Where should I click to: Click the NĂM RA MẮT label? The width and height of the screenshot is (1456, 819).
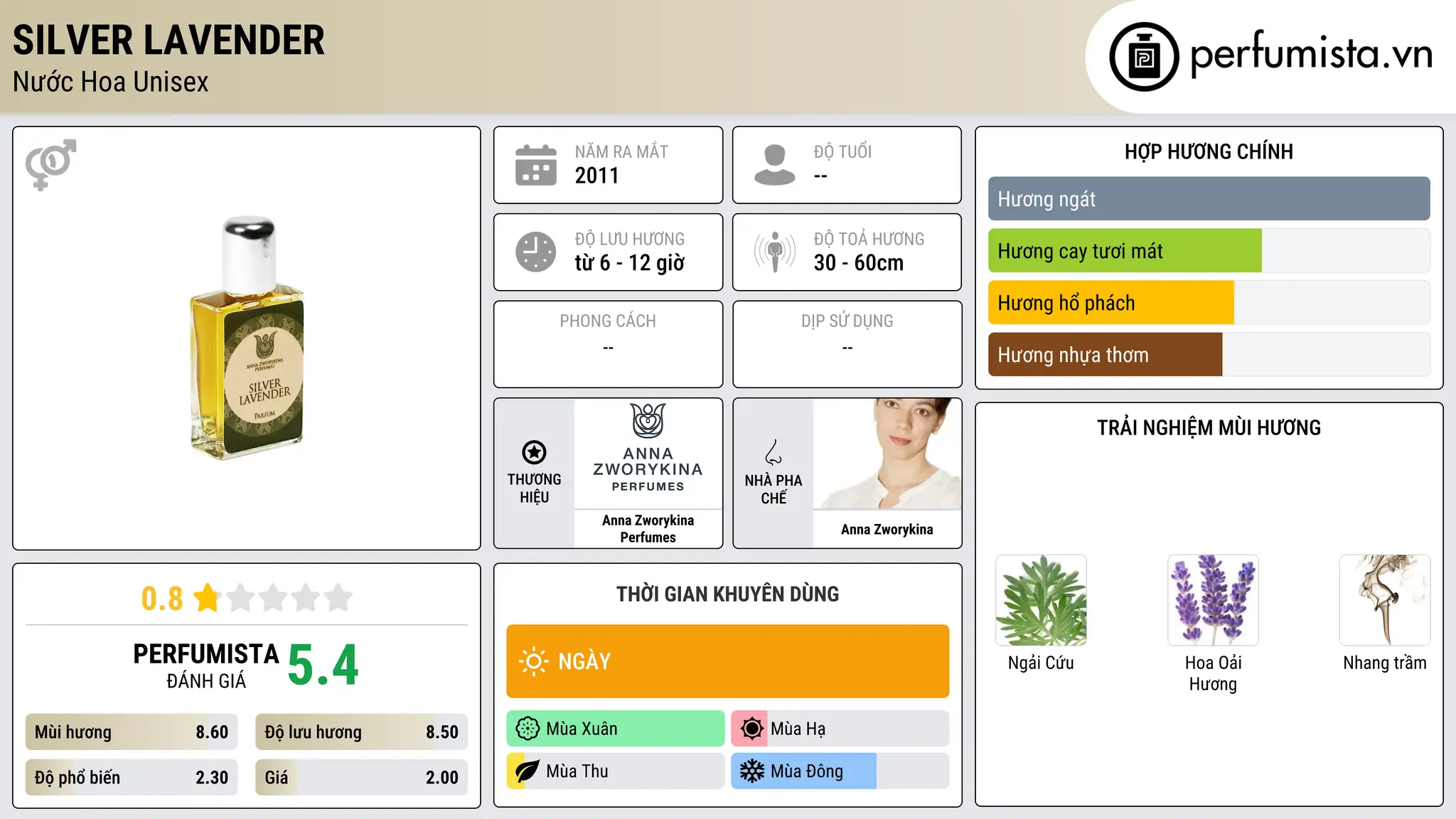(621, 151)
